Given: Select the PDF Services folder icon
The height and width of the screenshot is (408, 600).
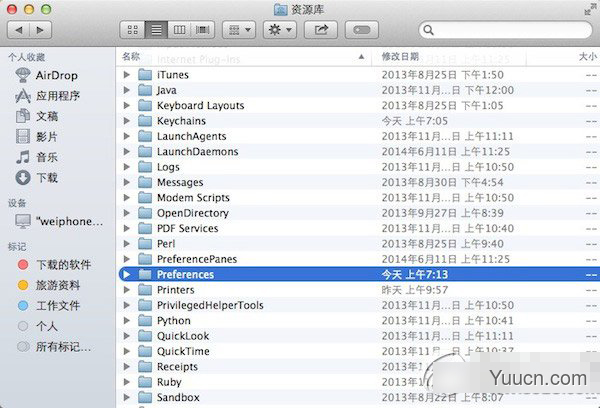Looking at the screenshot, I should [x=145, y=228].
